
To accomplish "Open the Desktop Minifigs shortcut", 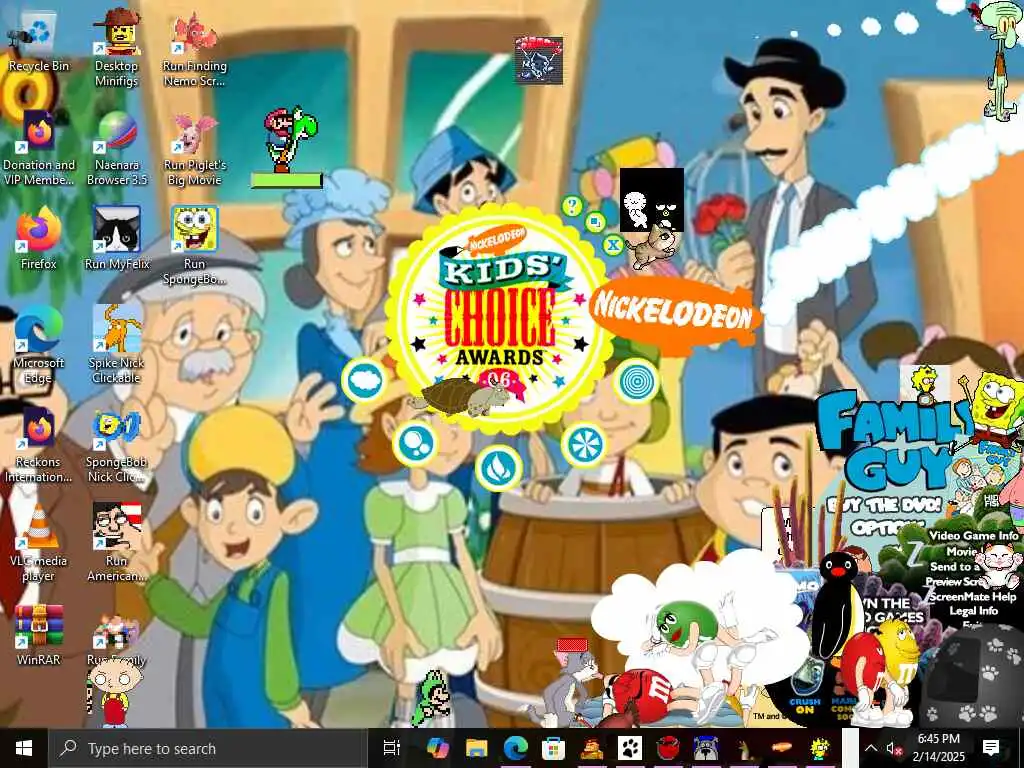I will point(116,48).
